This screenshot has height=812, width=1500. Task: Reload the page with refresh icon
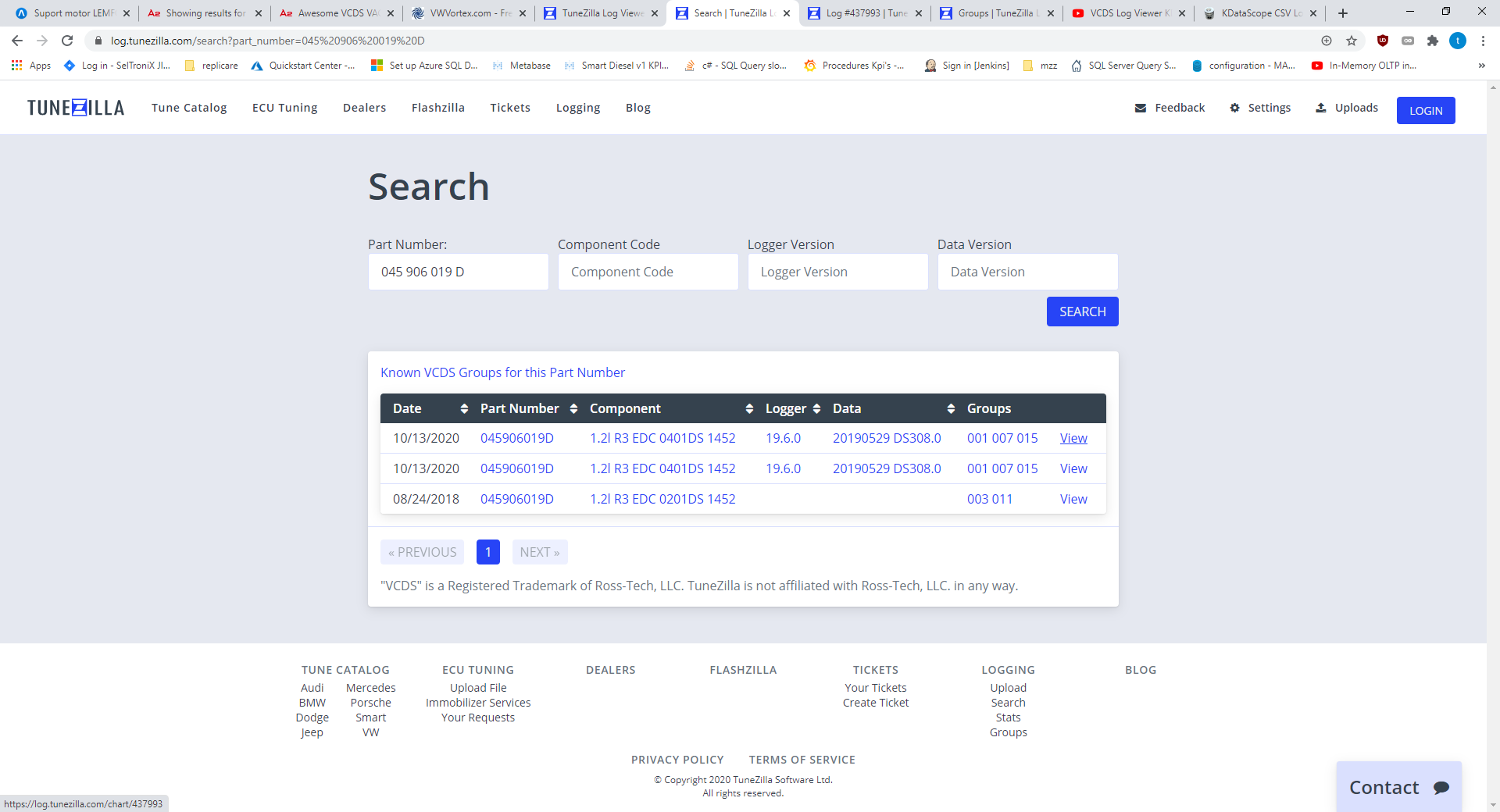[x=67, y=41]
